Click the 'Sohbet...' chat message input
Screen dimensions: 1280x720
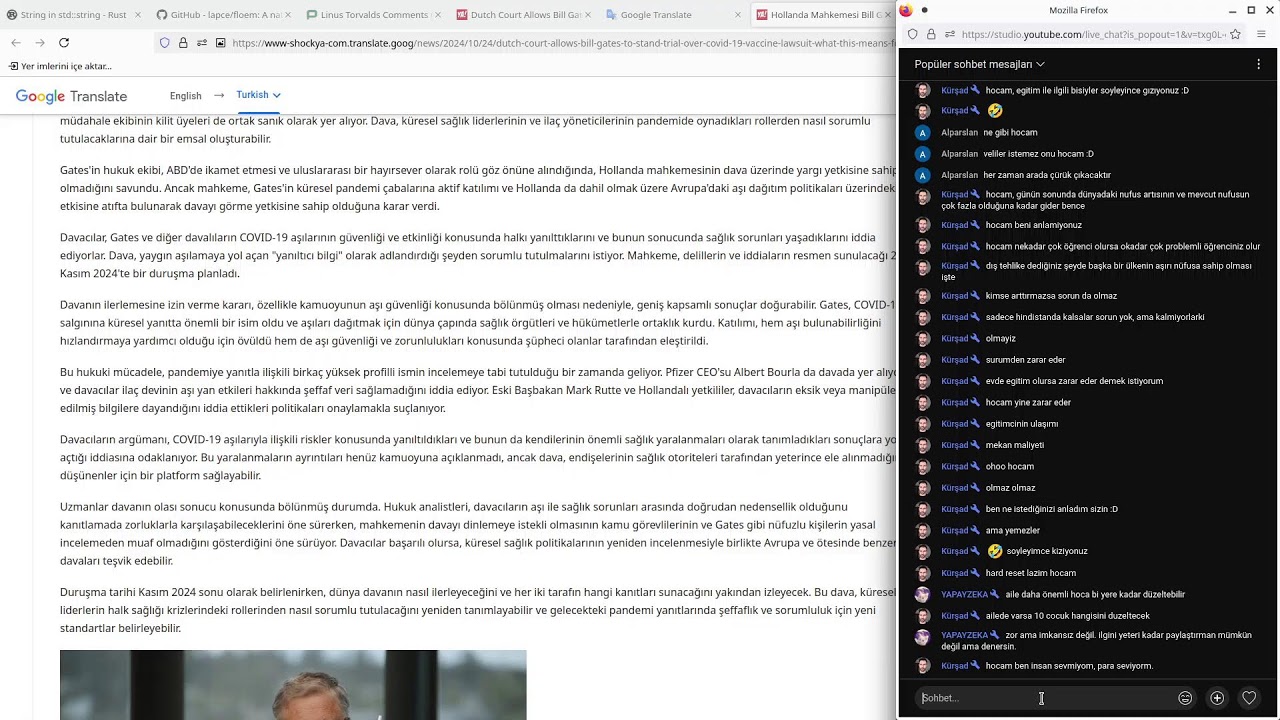pos(1044,698)
